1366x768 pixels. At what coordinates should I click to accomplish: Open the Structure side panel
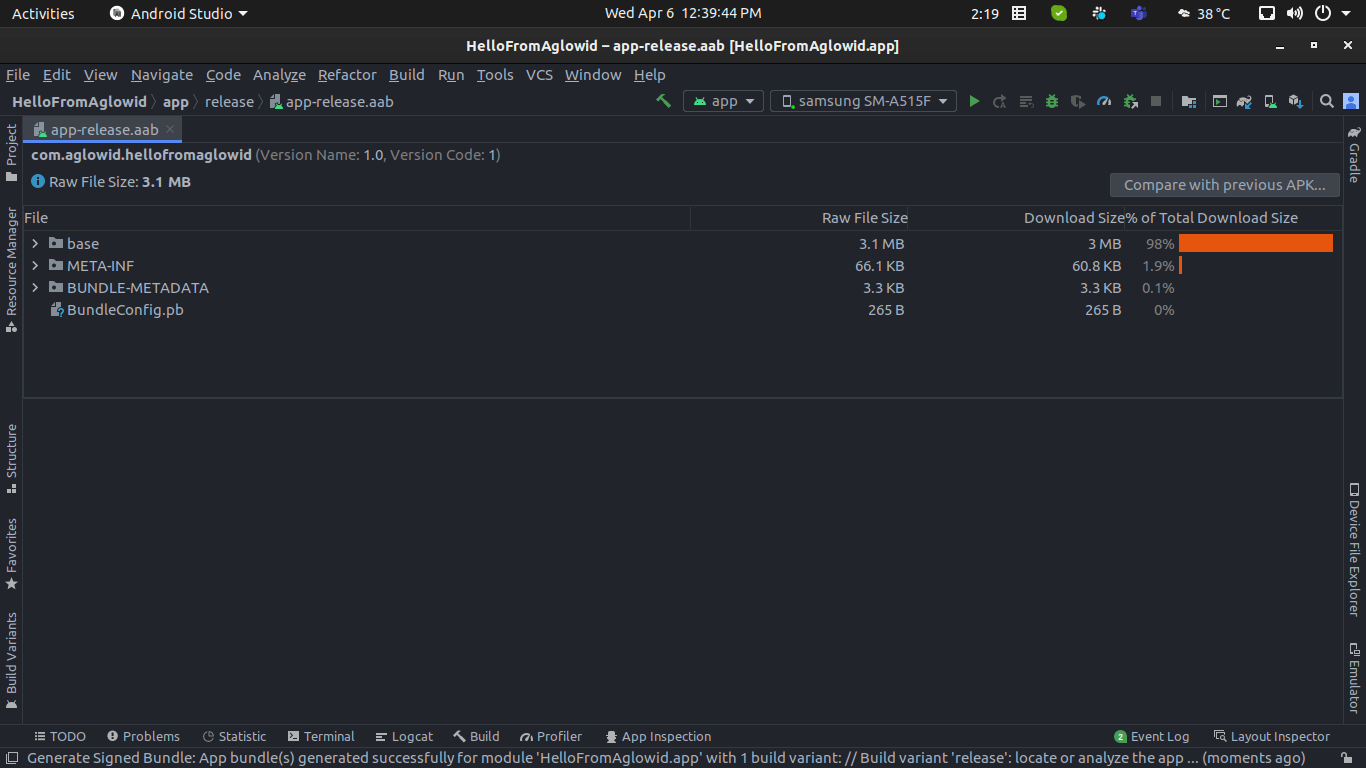click(11, 459)
